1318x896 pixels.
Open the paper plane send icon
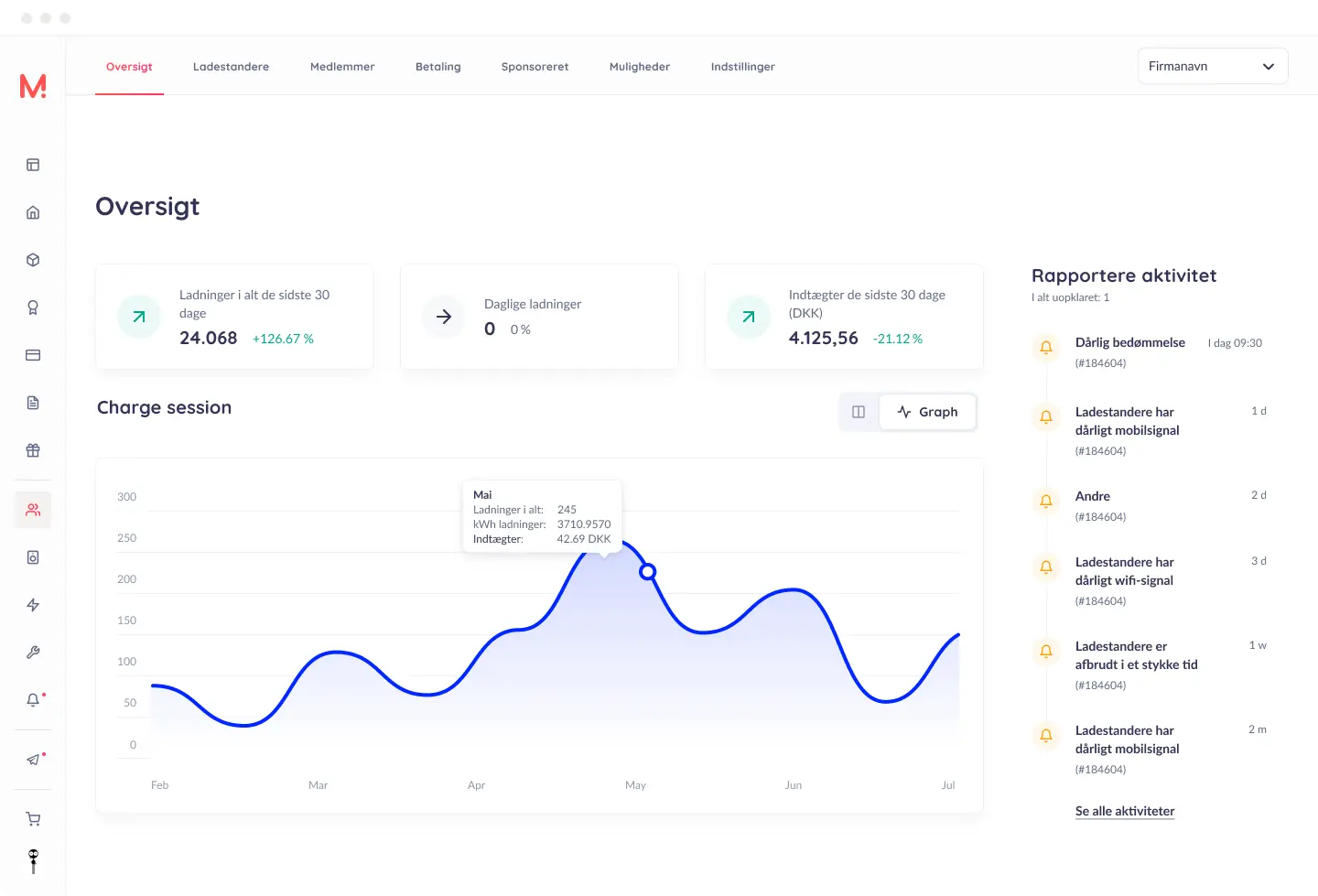tap(33, 760)
